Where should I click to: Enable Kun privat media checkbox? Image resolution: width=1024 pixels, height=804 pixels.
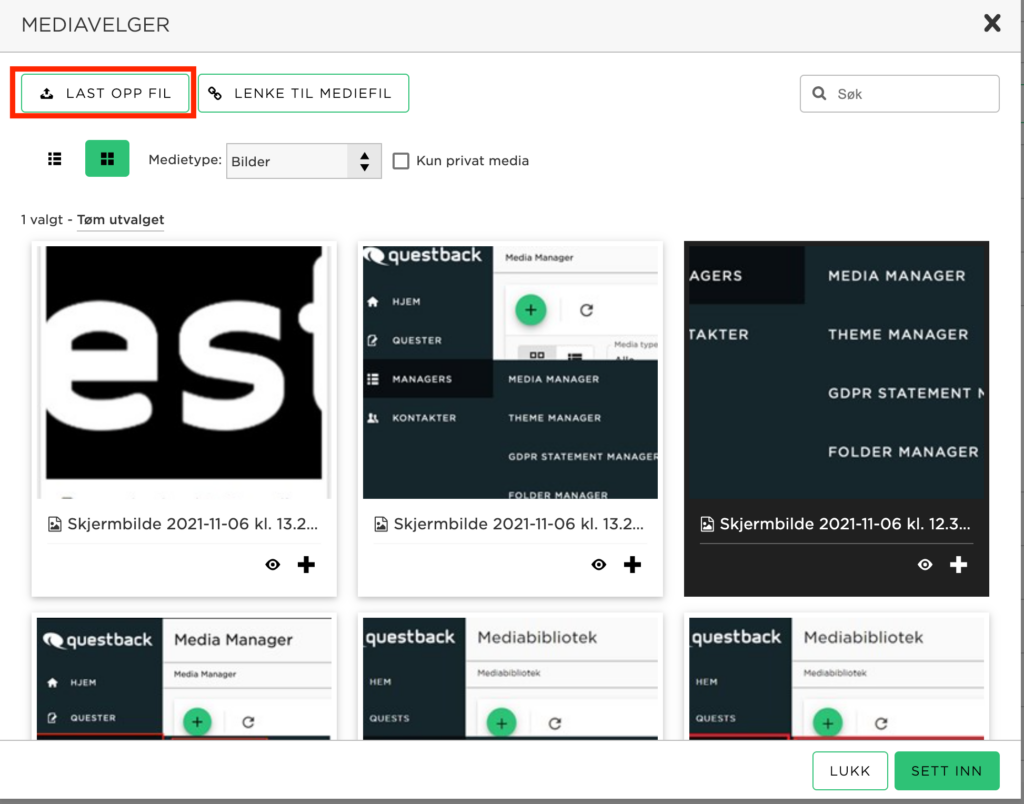click(x=401, y=161)
